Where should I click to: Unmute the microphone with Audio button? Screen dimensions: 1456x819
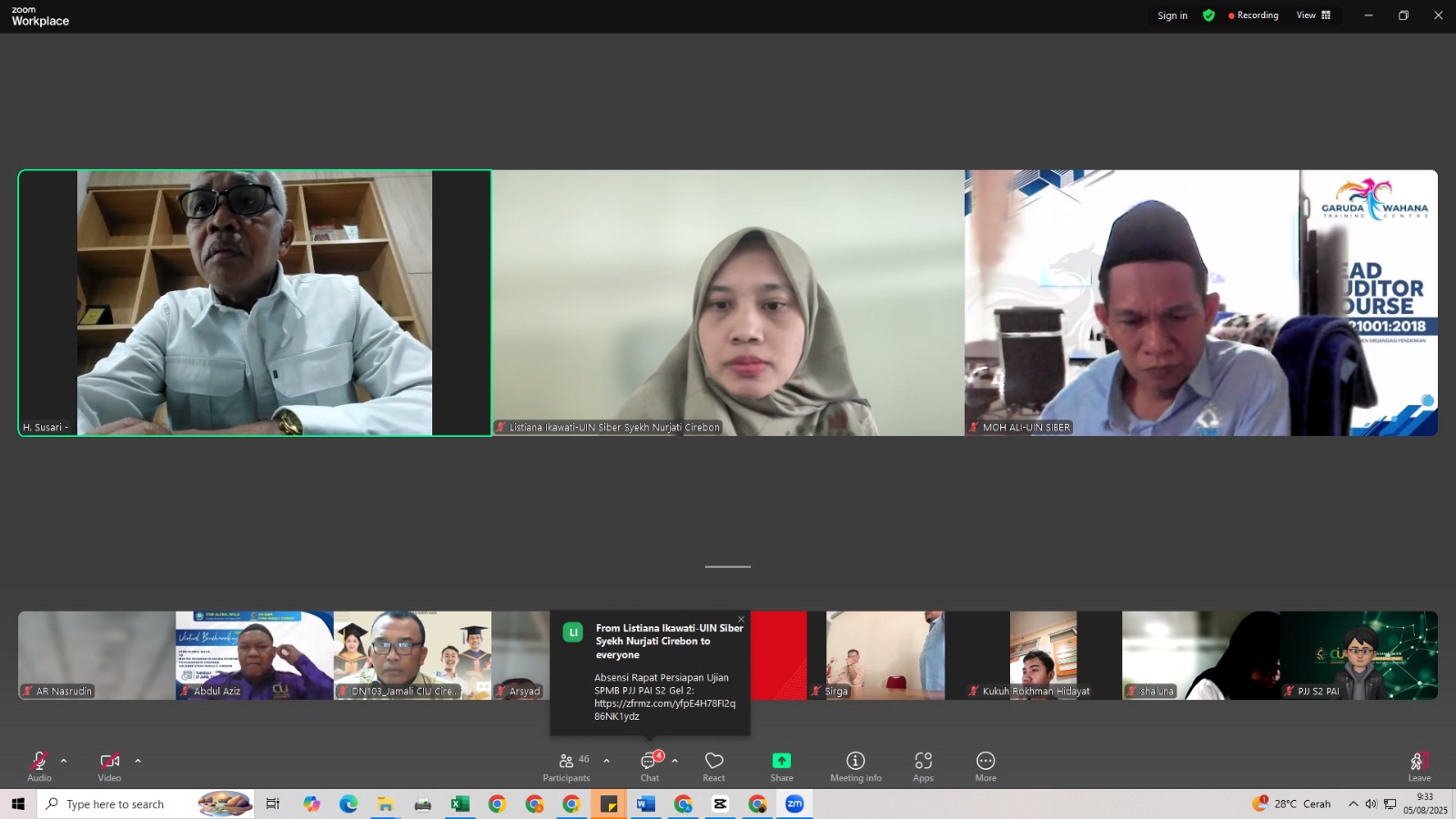[x=39, y=766]
